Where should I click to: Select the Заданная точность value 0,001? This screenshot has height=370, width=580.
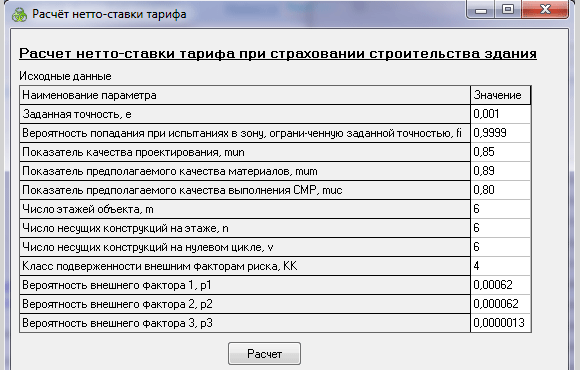500,114
